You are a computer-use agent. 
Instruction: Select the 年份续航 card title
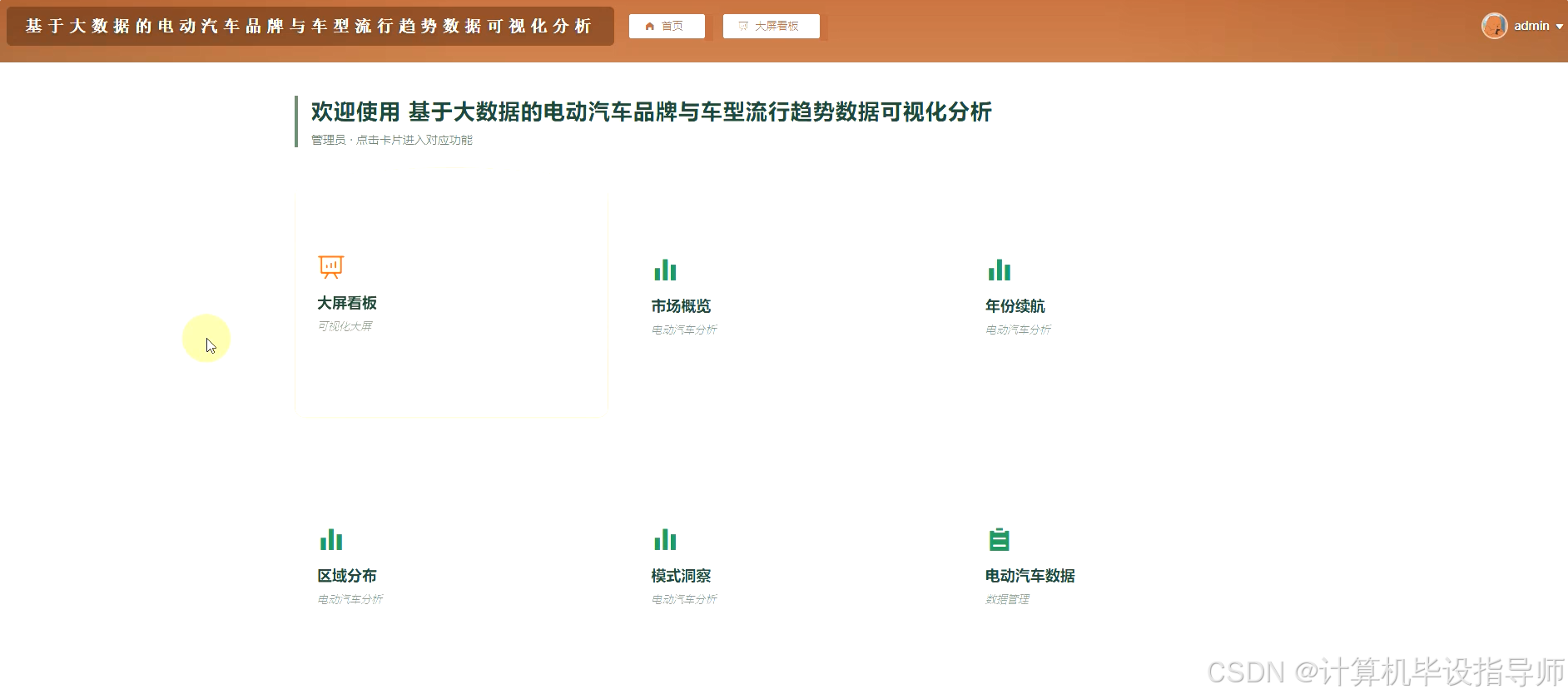[1015, 306]
